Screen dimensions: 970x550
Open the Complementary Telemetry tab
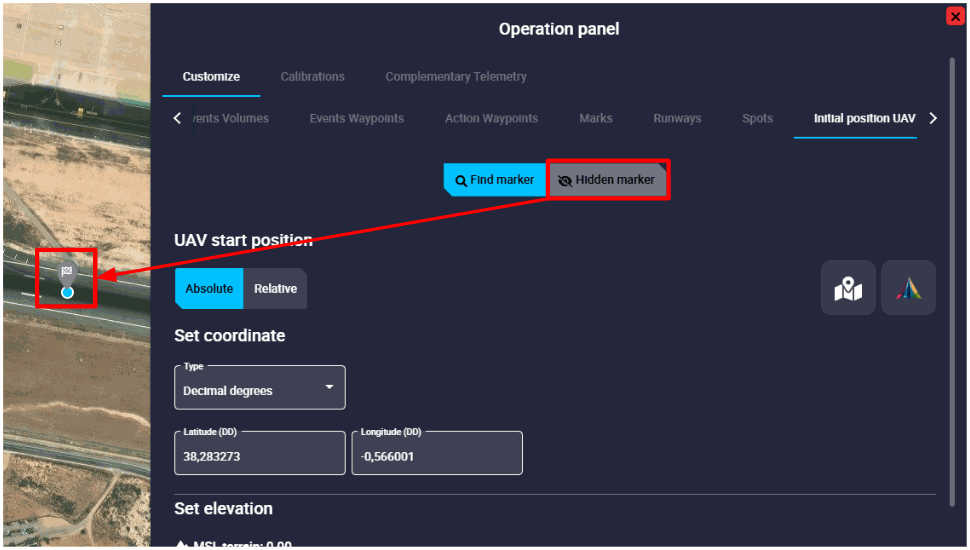coord(456,76)
